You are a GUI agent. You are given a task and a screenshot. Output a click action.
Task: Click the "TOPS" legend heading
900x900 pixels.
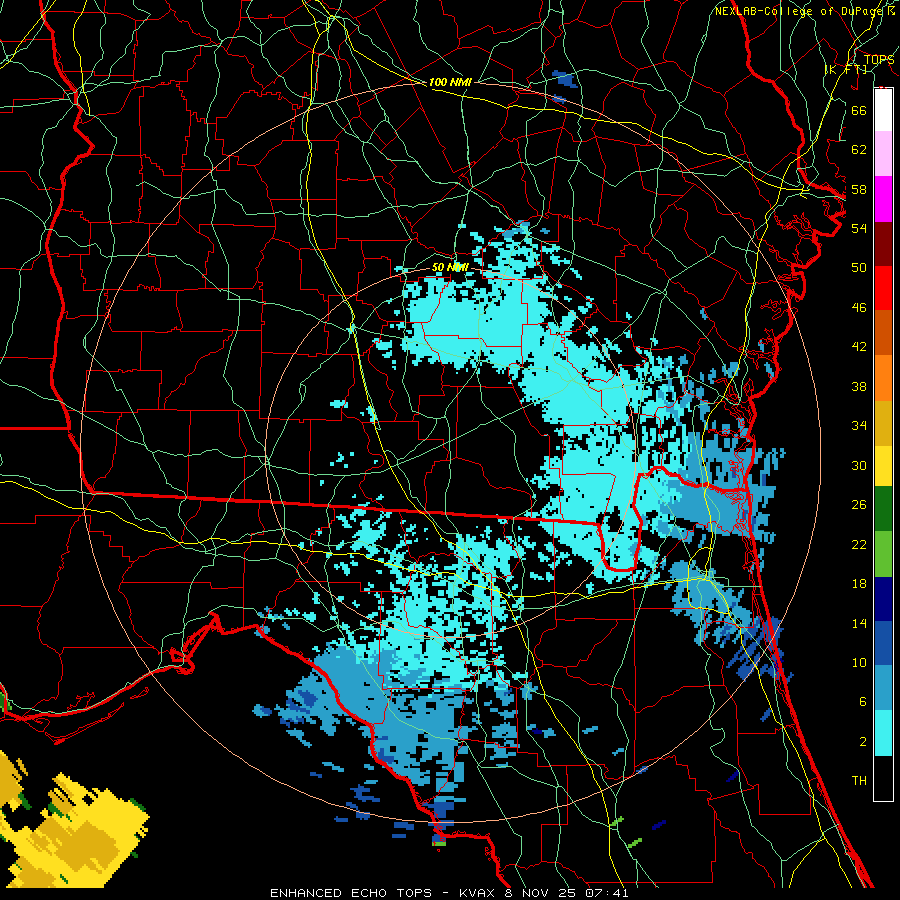click(879, 60)
